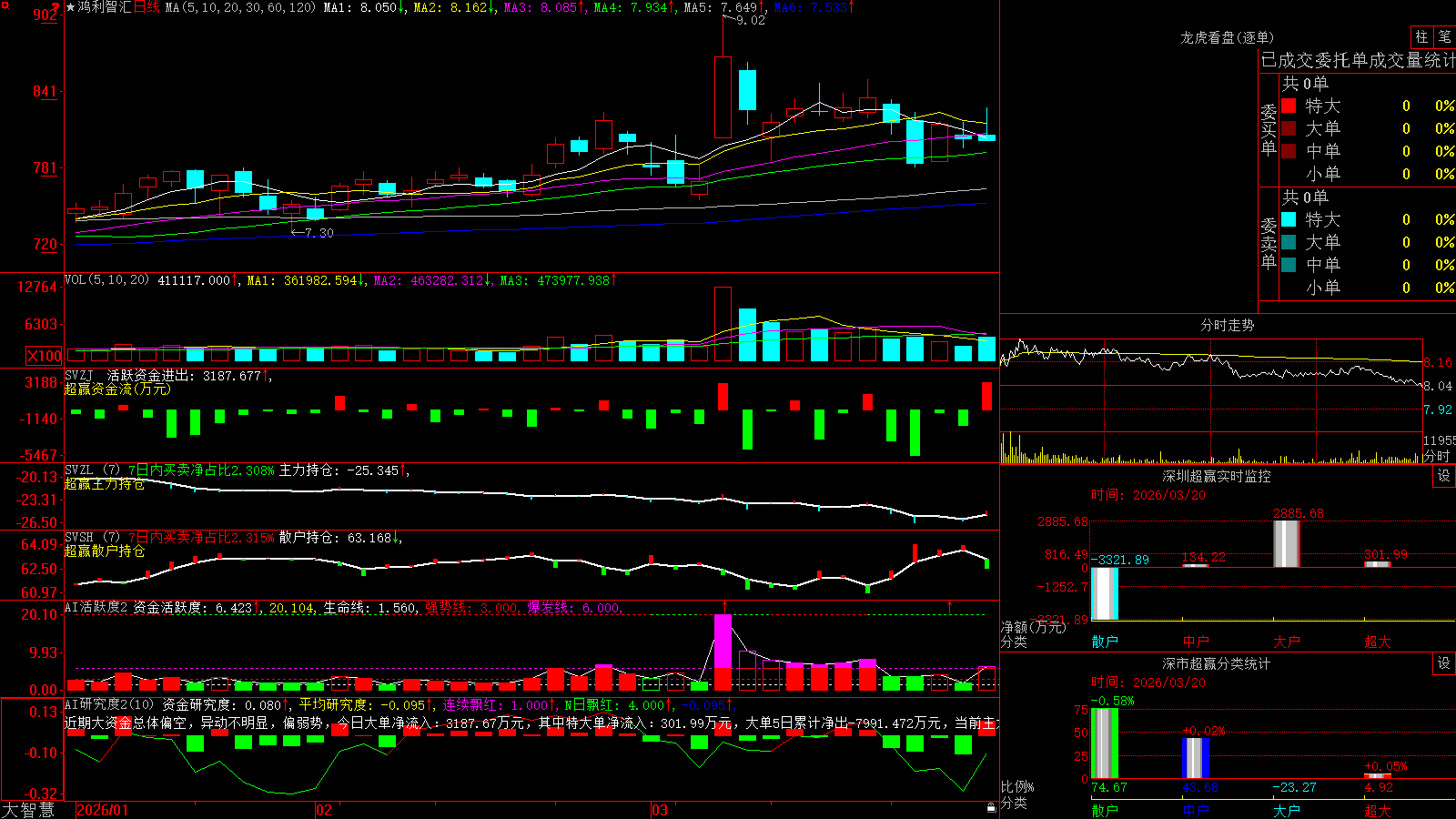Image resolution: width=1456 pixels, height=819 pixels.
Task: Jump to the 2026/01 date marker on the timeline
Action: [x=103, y=810]
